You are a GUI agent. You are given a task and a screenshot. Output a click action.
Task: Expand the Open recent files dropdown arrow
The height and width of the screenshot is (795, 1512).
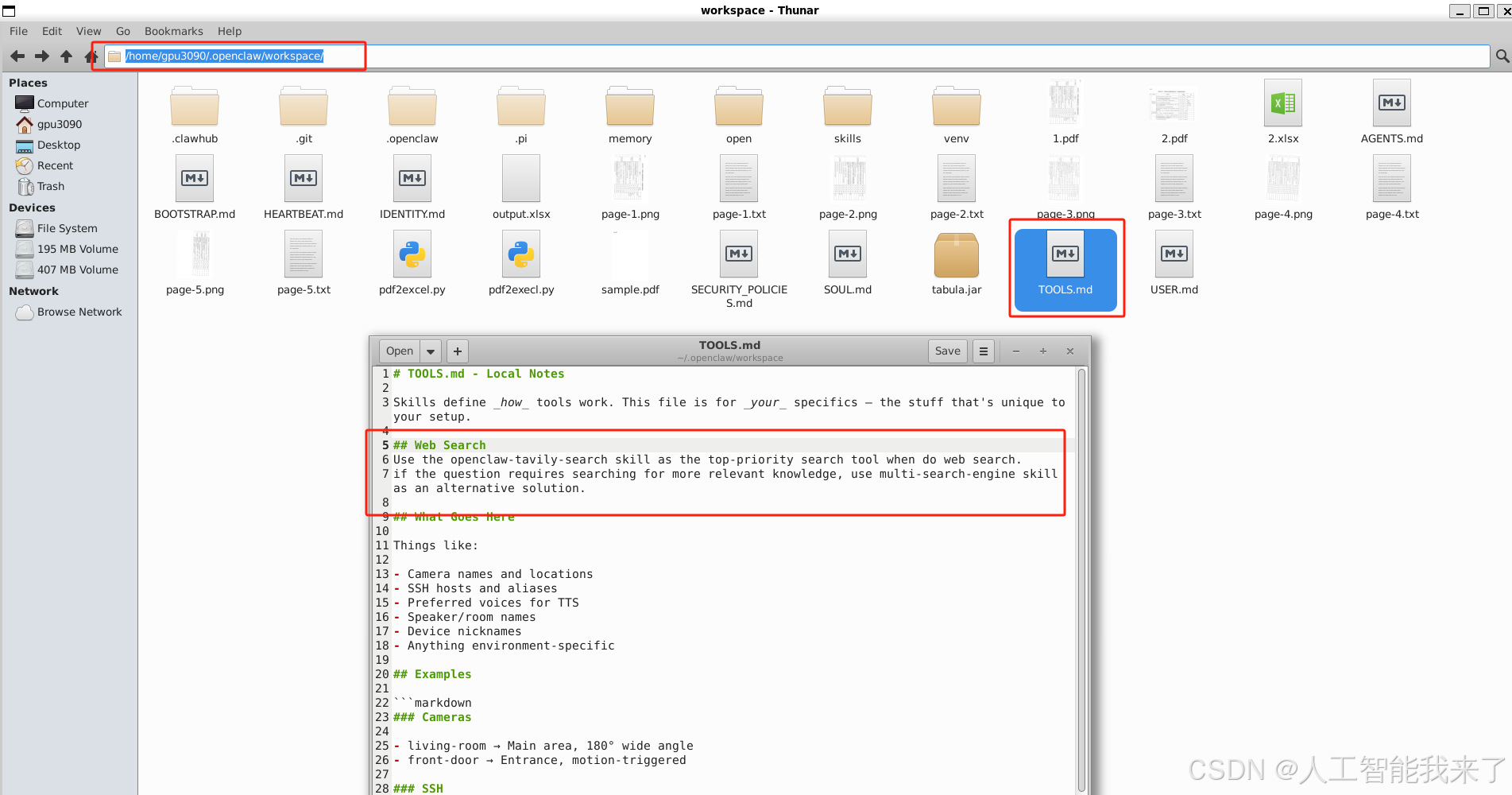pos(431,351)
